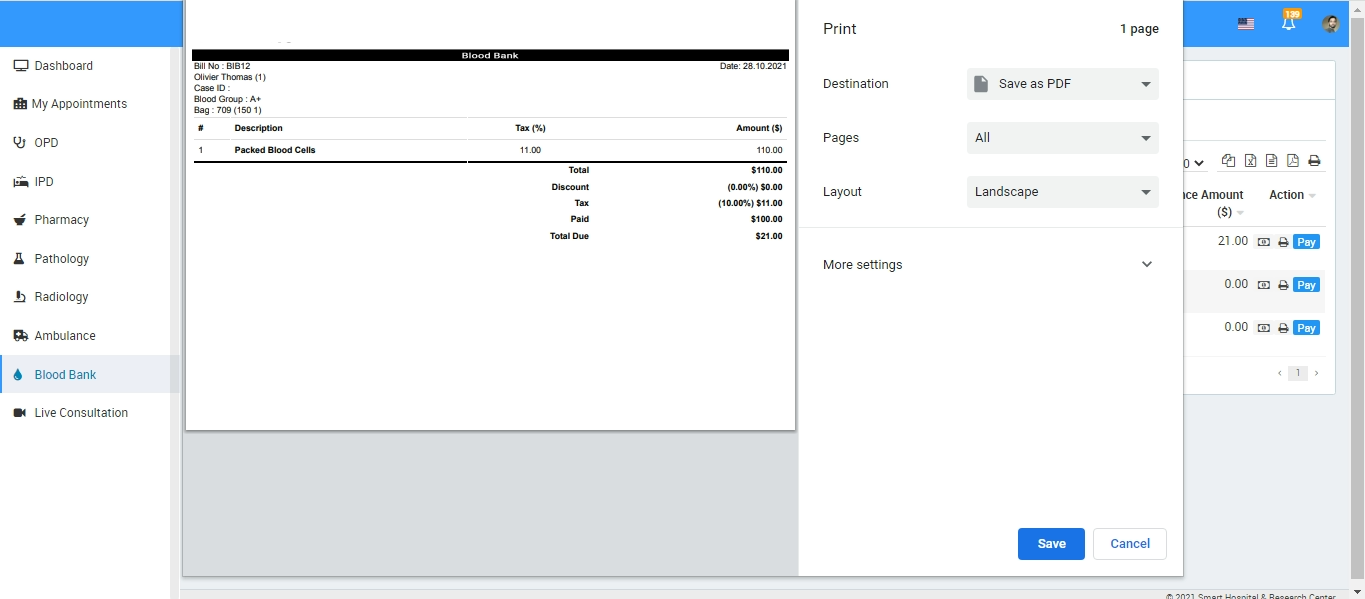Image resolution: width=1365 pixels, height=599 pixels.
Task: Open Live Consultation in the sidebar
Action: [81, 413]
